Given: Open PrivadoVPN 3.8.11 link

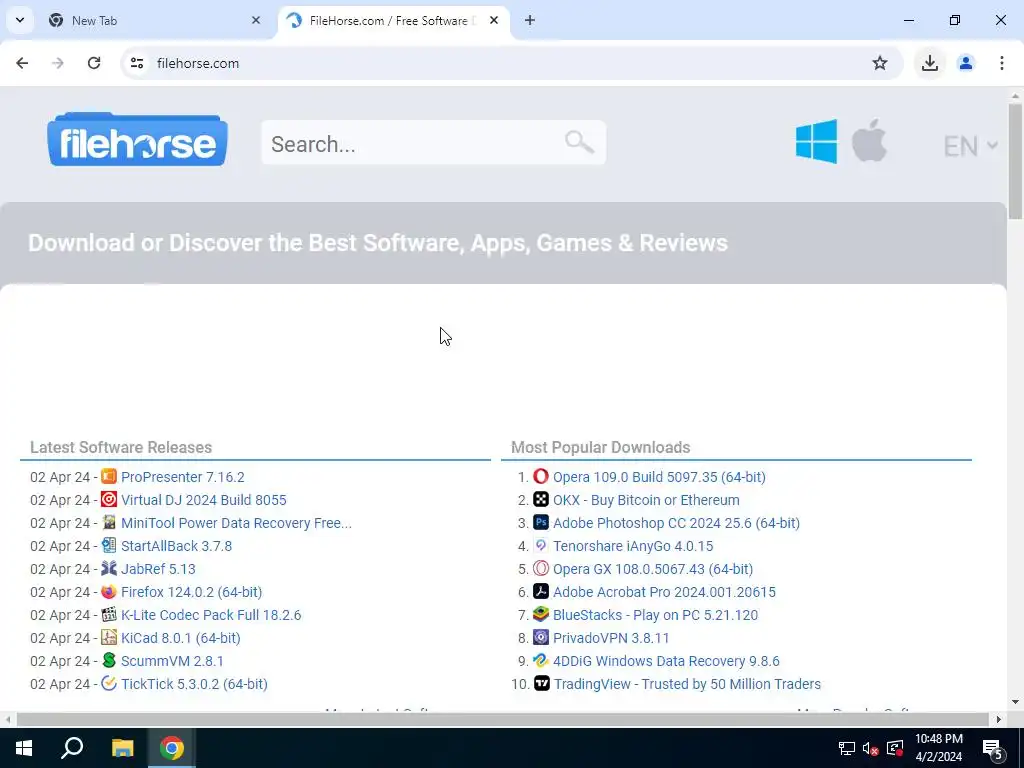Looking at the screenshot, I should point(611,637).
